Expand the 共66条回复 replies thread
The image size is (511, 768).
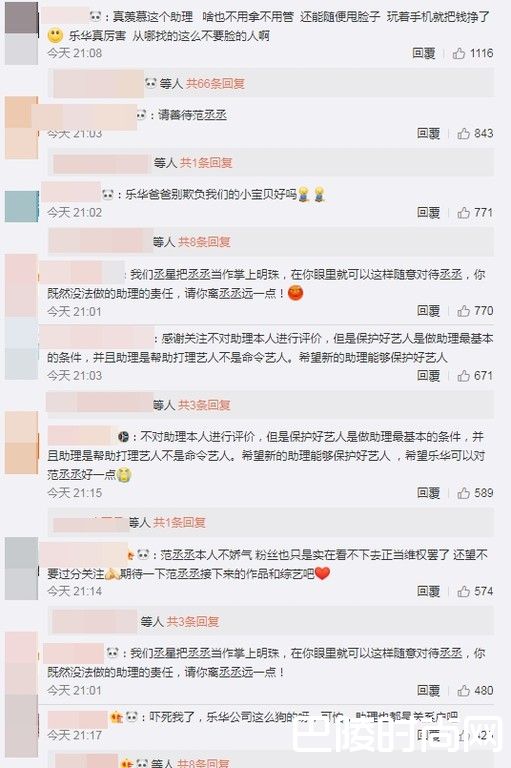coord(216,84)
